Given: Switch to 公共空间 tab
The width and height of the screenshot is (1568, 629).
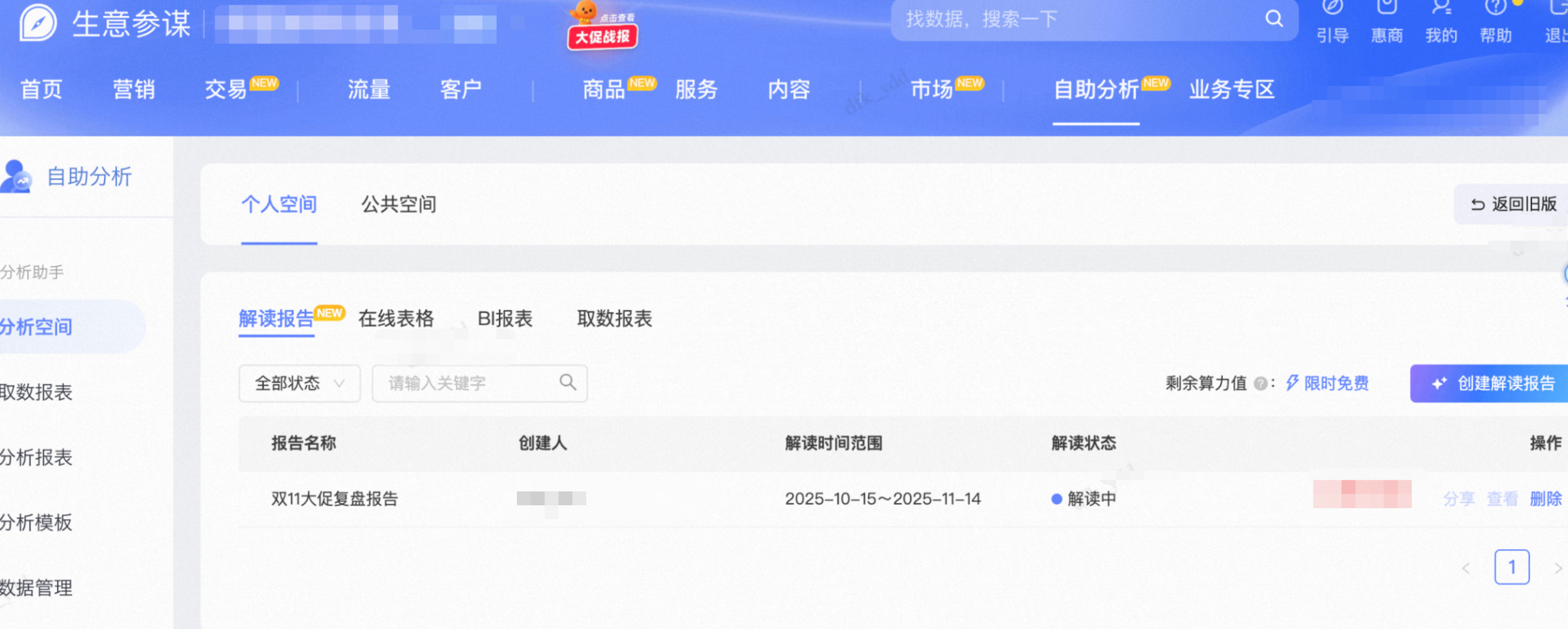Looking at the screenshot, I should click(x=399, y=204).
